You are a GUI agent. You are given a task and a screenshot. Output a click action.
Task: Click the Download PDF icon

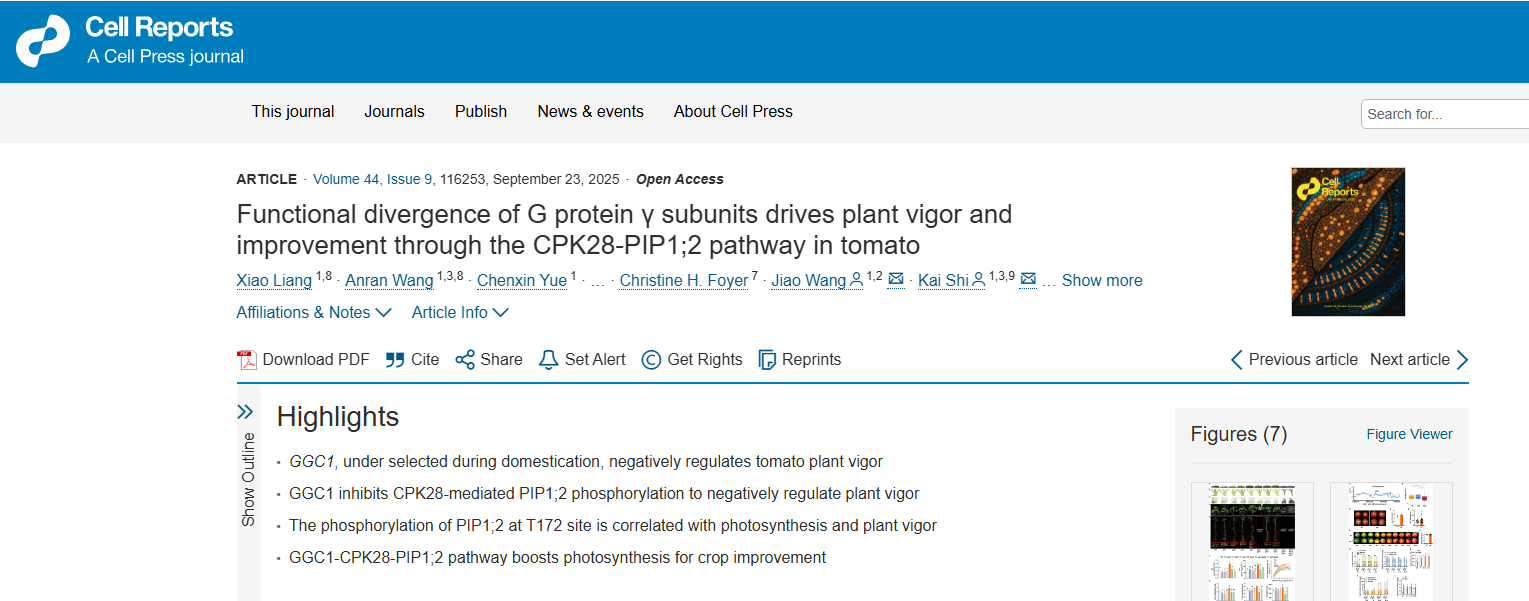[247, 360]
